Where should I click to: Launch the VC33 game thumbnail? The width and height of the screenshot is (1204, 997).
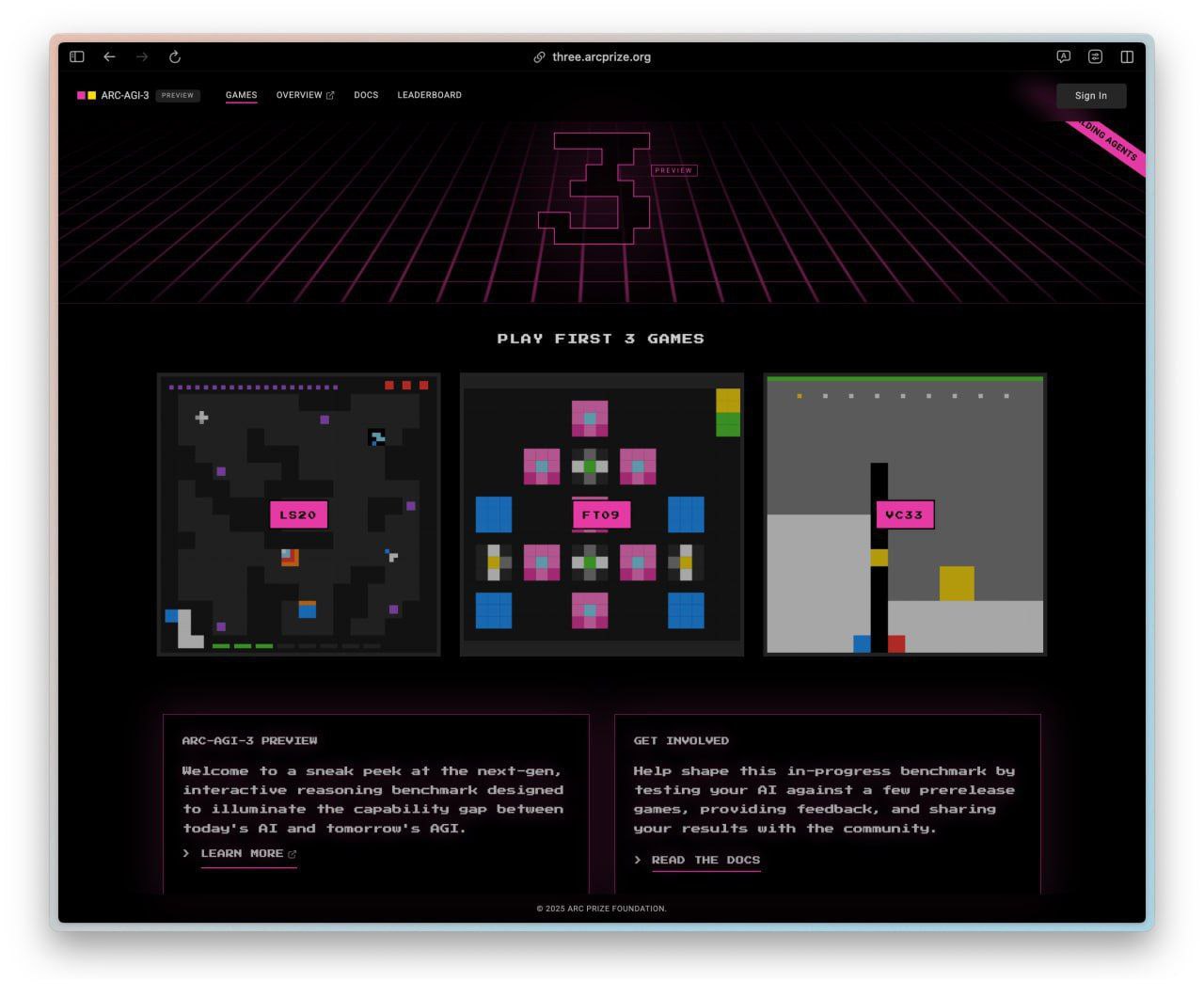click(905, 514)
